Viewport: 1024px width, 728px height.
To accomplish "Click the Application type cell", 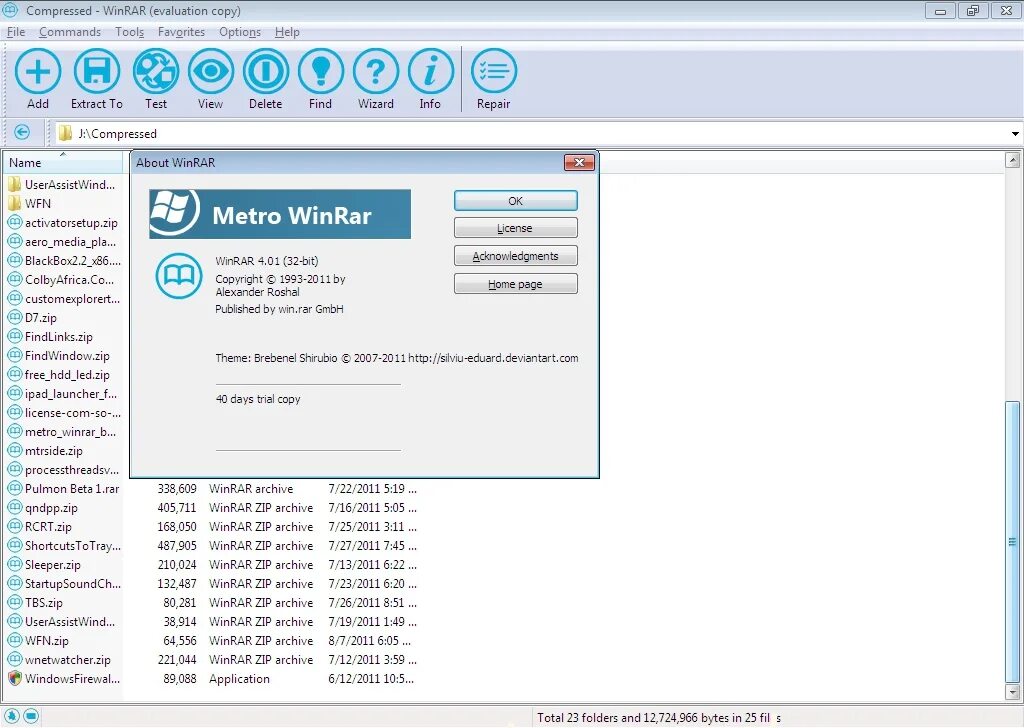I will tap(239, 678).
